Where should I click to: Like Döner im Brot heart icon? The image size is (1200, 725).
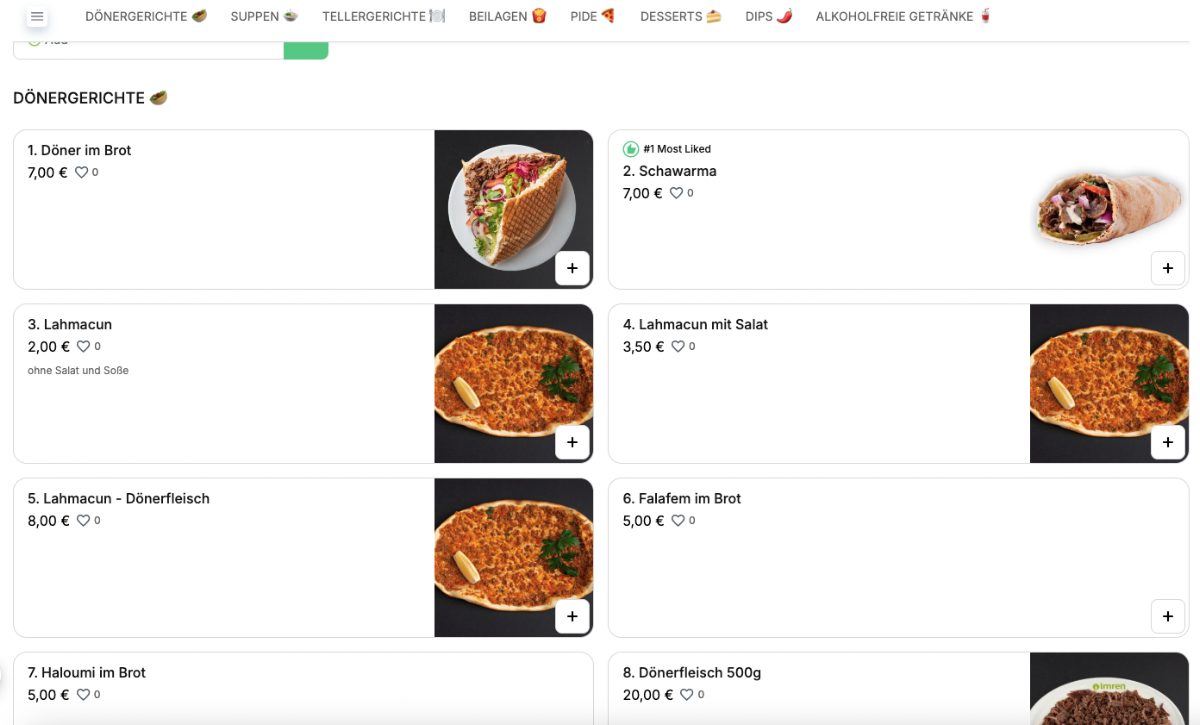[x=82, y=173]
